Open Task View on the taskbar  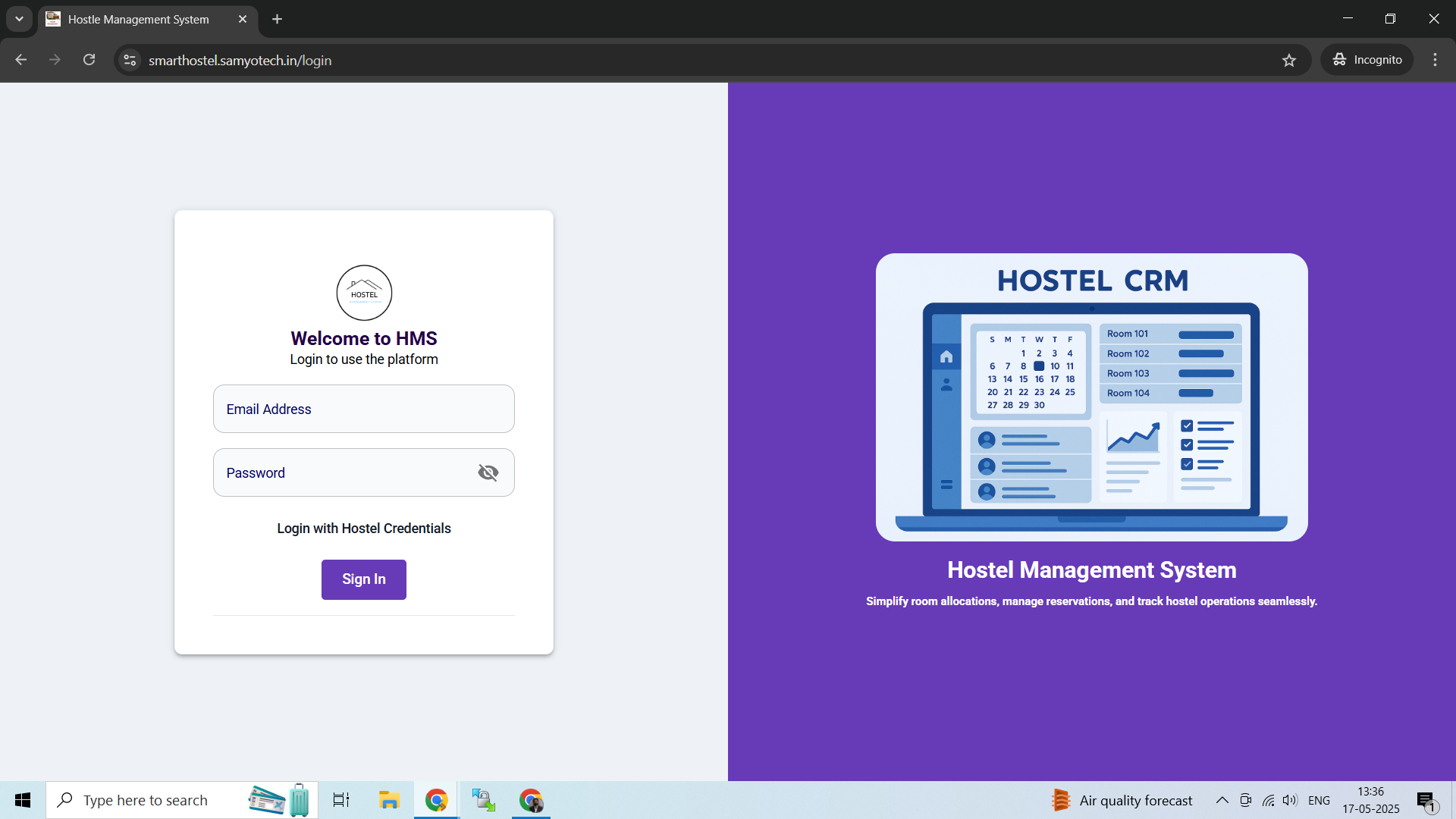(x=340, y=800)
